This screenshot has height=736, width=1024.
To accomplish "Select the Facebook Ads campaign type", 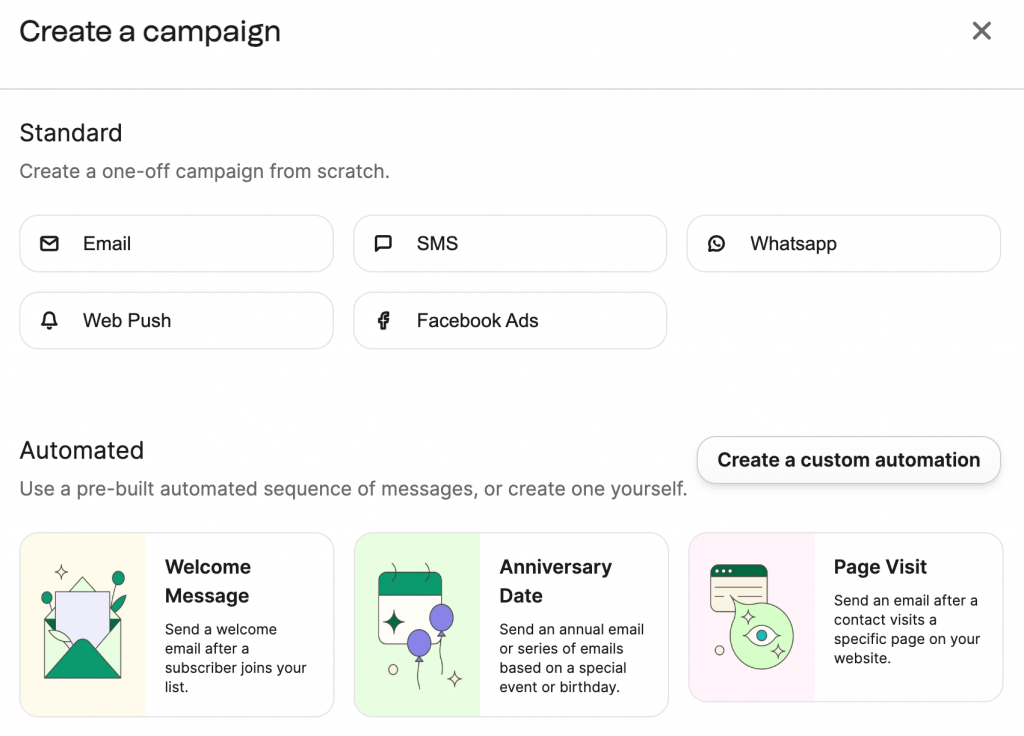I will click(x=510, y=320).
